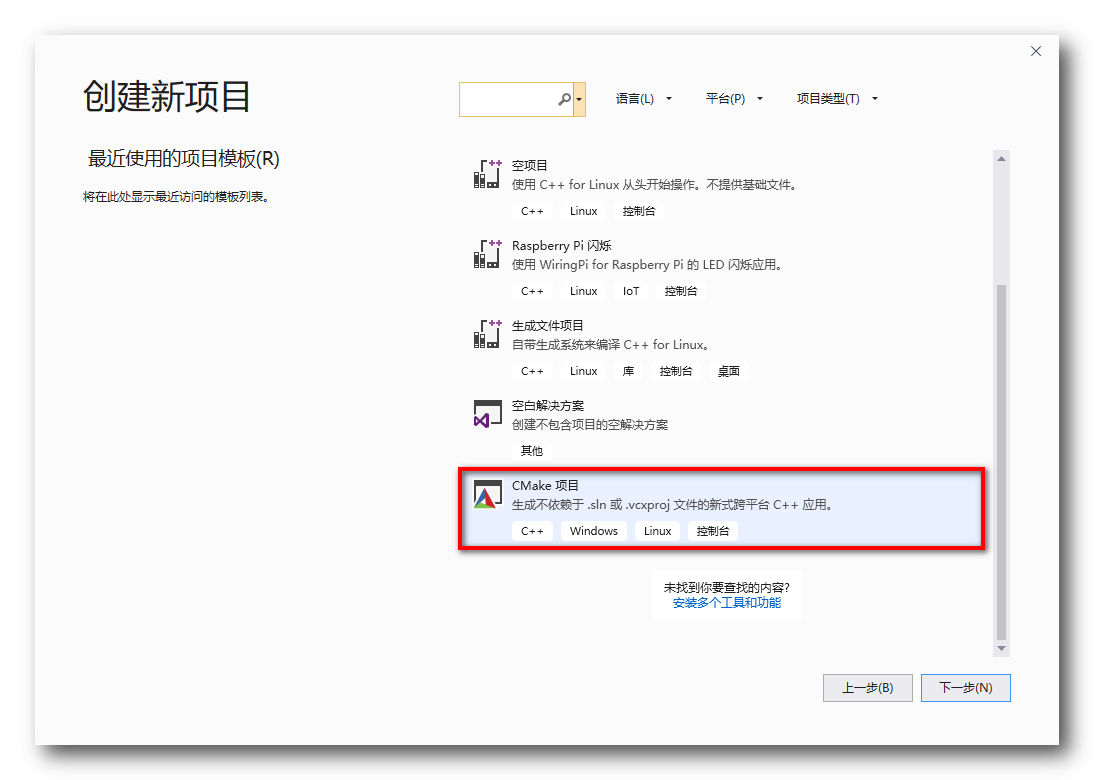Open the search history dropdown arrow
1094x780 pixels.
pyautogui.click(x=577, y=99)
